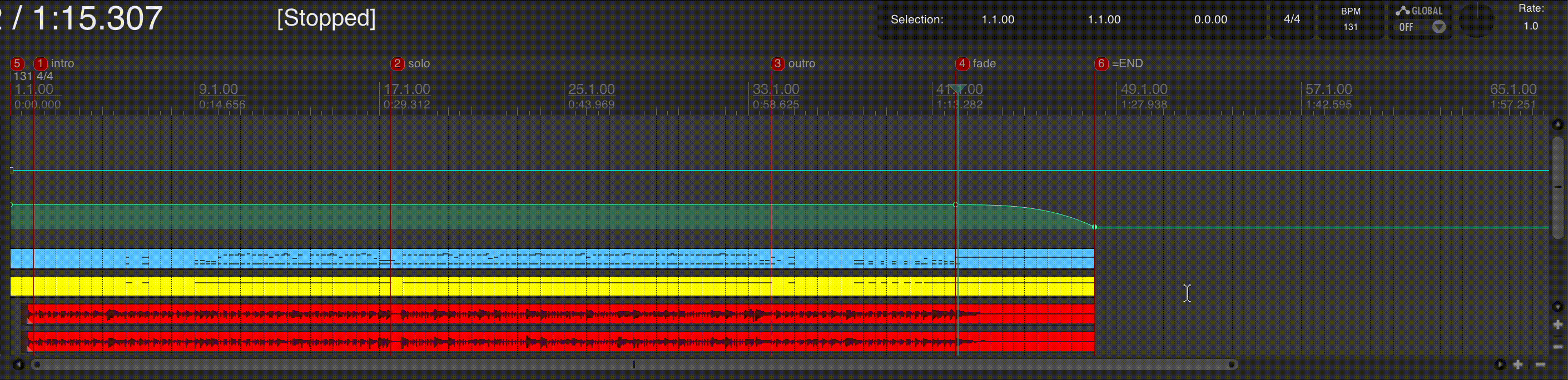Viewport: 1568px width, 380px height.
Task: Click the envelope point at the END marker
Action: coord(1094,227)
